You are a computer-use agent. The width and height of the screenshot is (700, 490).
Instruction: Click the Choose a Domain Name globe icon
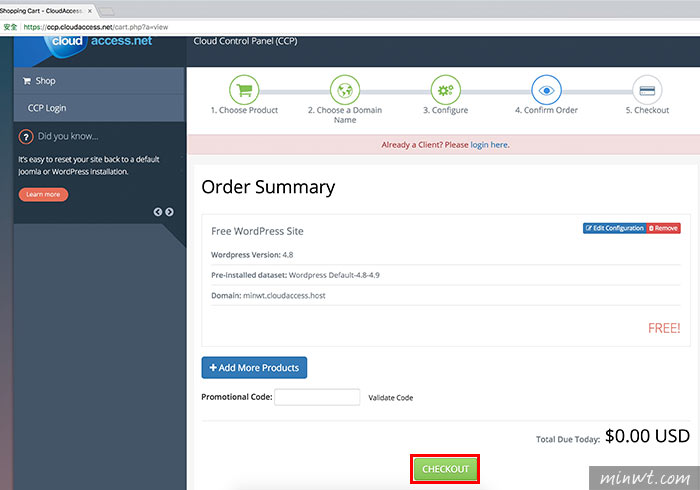[345, 90]
